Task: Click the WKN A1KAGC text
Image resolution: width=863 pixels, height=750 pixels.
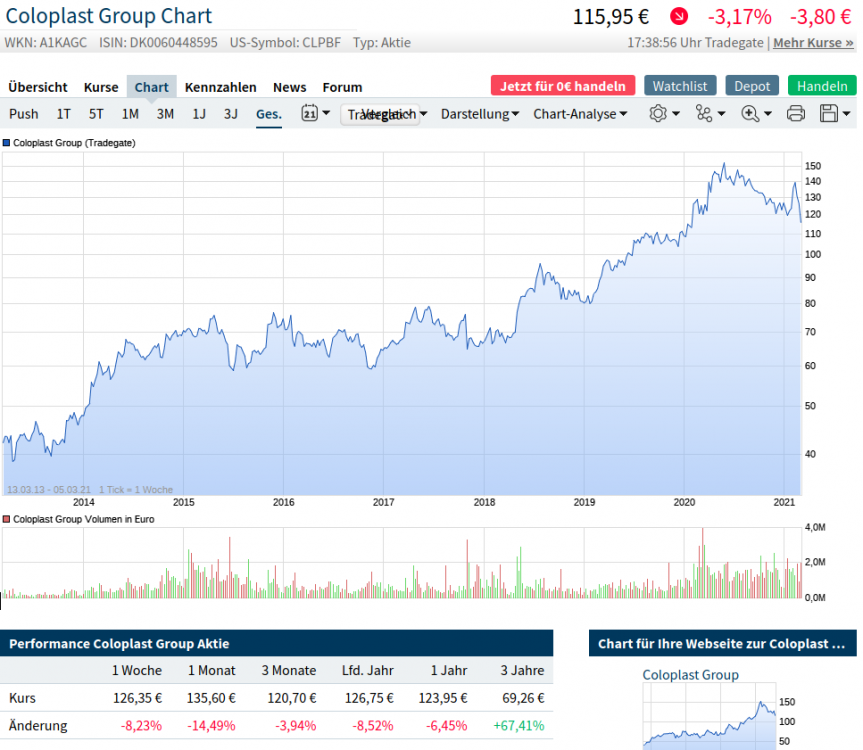Action: tap(46, 42)
